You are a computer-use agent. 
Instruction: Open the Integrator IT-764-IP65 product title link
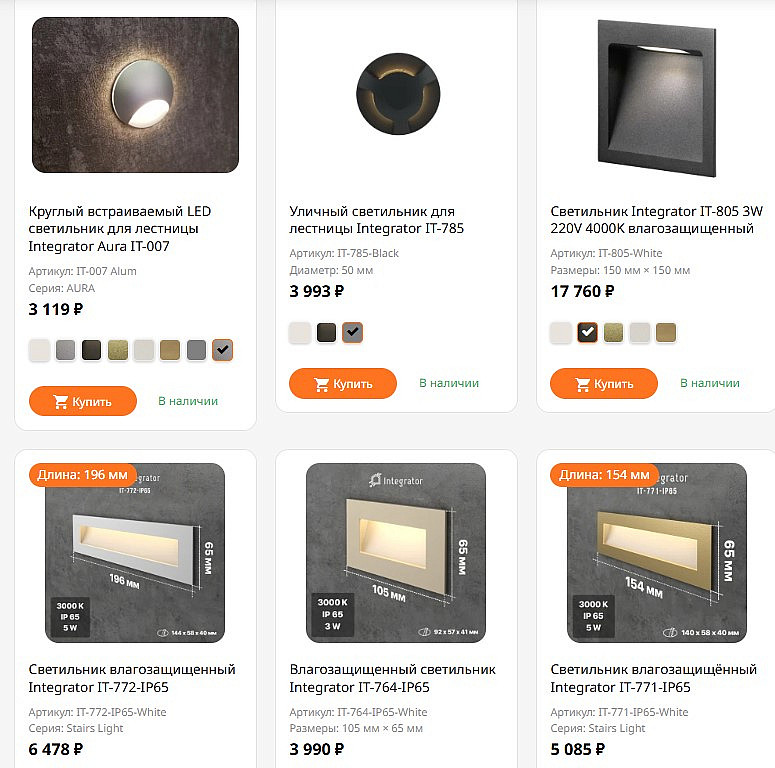click(392, 678)
